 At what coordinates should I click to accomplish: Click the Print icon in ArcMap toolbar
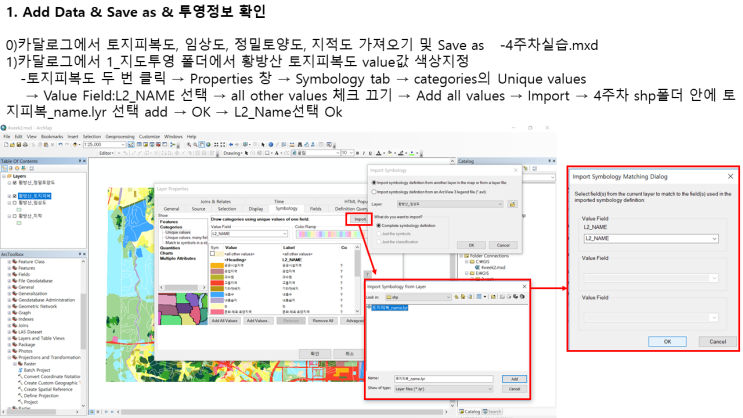(25, 145)
